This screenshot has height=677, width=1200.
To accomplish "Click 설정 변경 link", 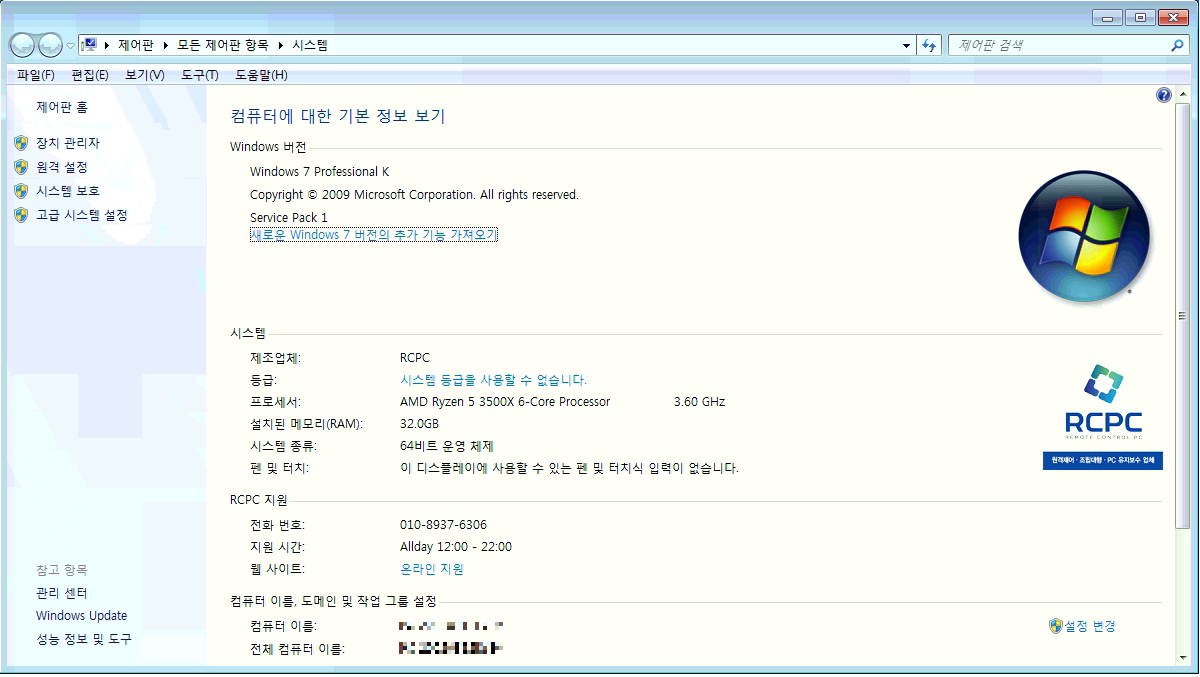I will point(1090,626).
